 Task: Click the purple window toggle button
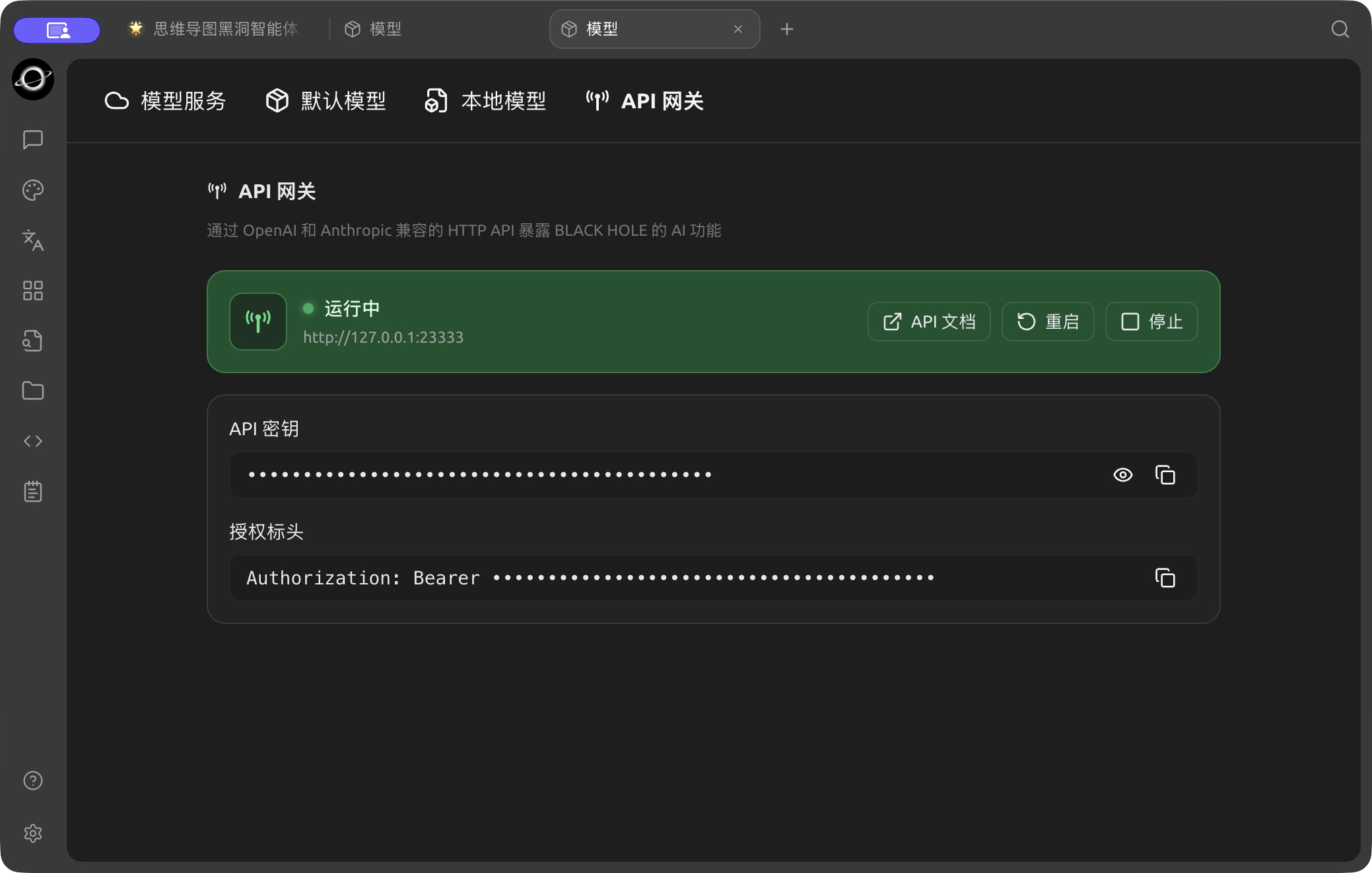pos(57,30)
